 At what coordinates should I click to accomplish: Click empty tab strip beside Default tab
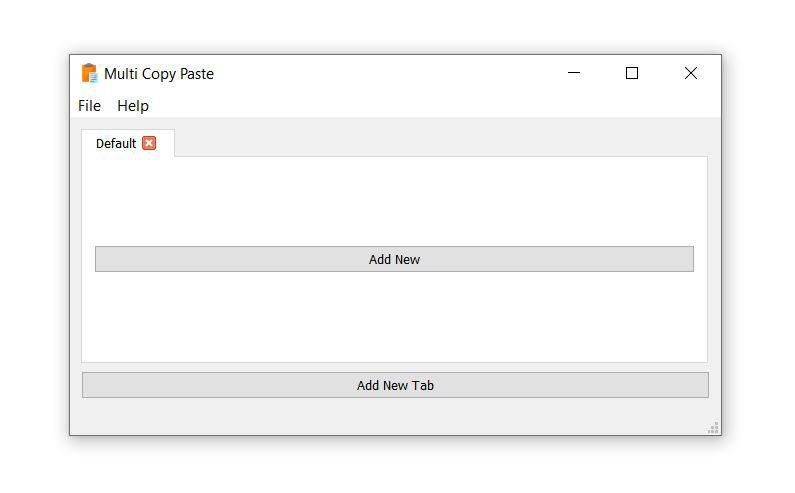441,142
